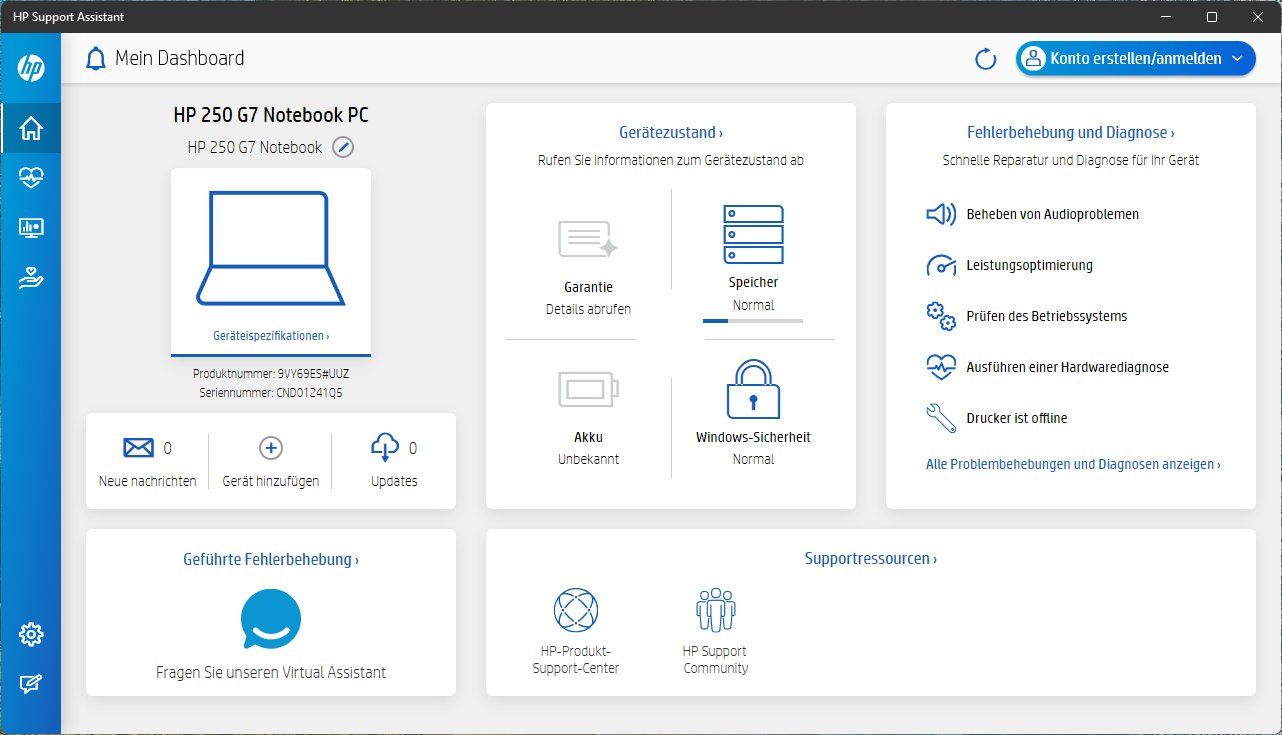The width and height of the screenshot is (1282, 735).
Task: Click the Mein Dashboard title
Action: (x=180, y=58)
